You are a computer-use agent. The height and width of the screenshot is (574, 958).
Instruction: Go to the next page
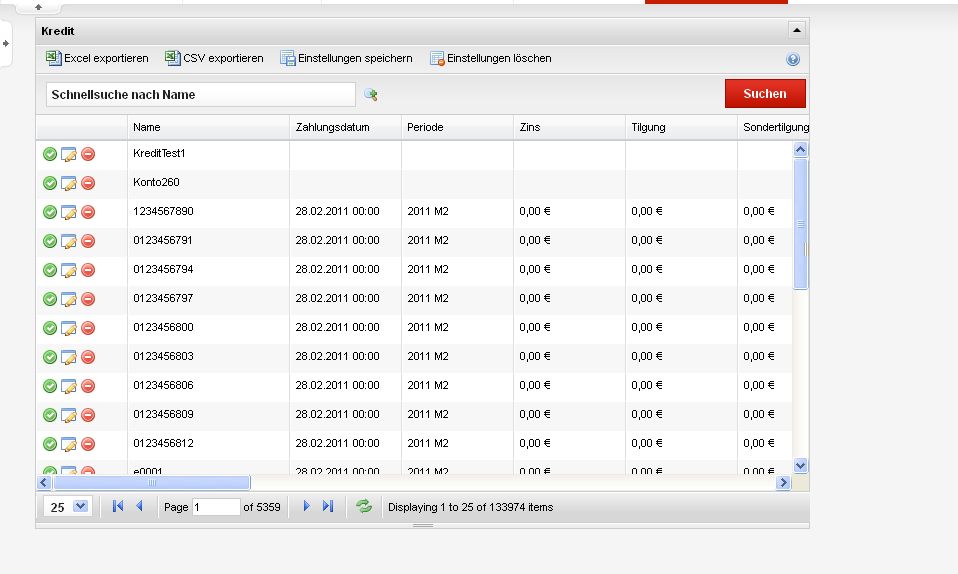coord(306,507)
